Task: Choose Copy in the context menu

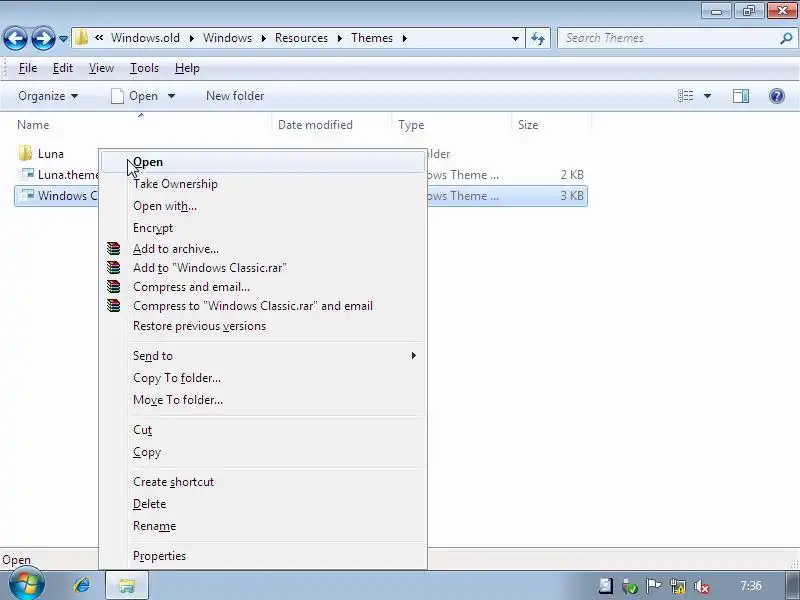Action: click(x=263, y=452)
